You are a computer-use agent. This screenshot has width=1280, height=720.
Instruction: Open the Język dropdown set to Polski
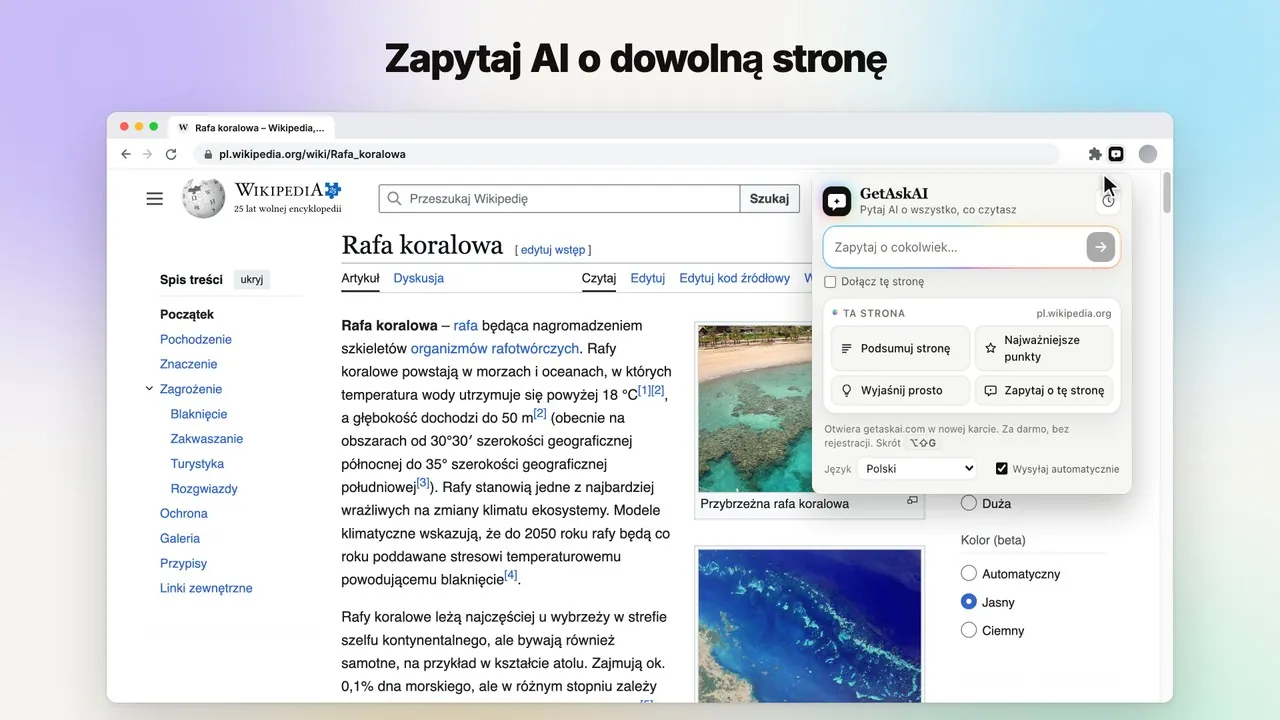pyautogui.click(x=918, y=469)
